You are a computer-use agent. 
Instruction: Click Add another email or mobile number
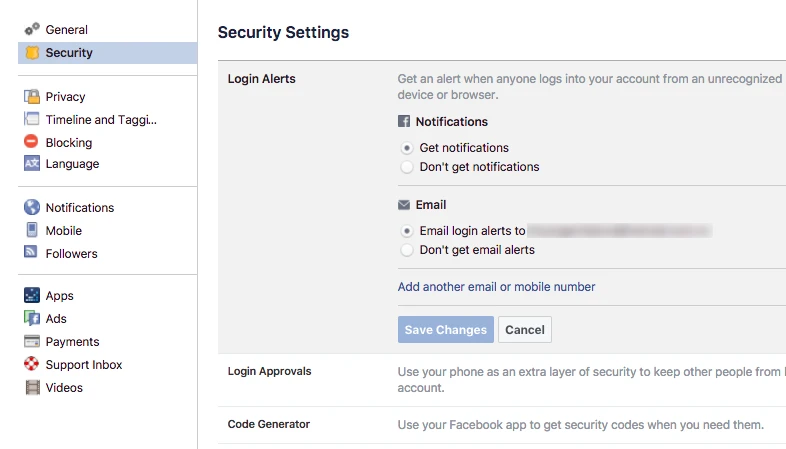[x=496, y=287]
